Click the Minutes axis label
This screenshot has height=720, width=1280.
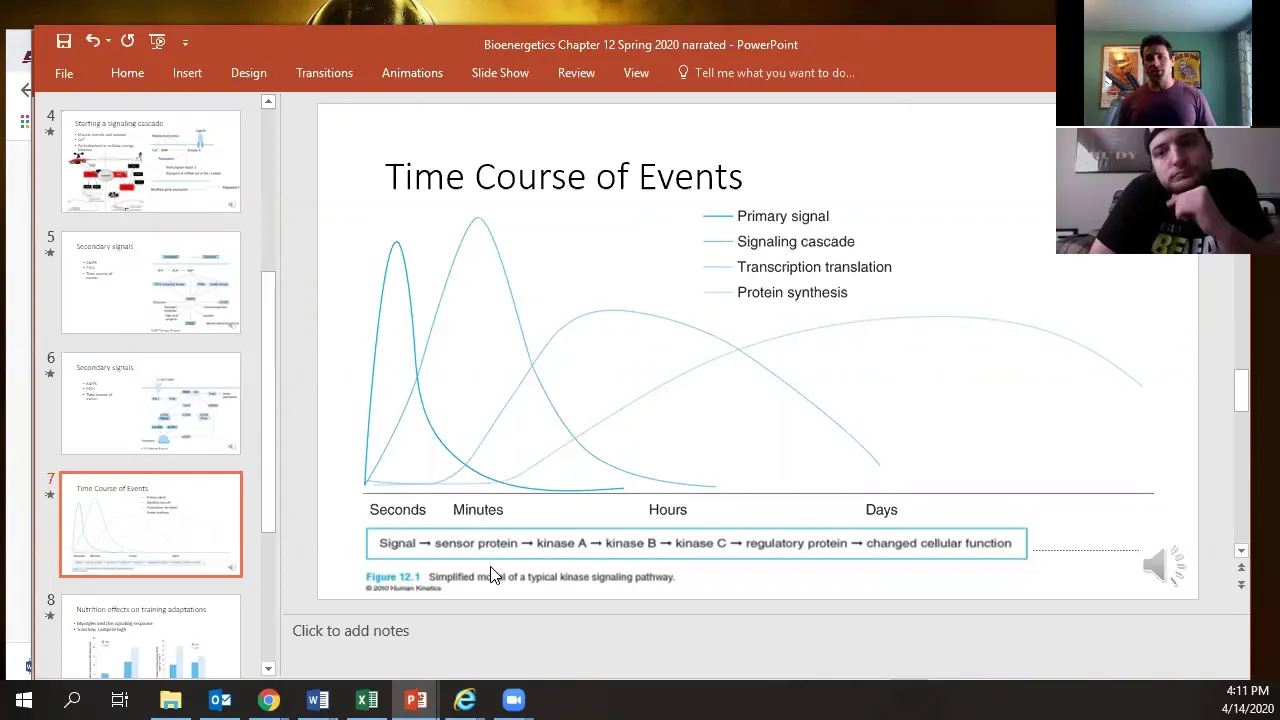pyautogui.click(x=478, y=510)
